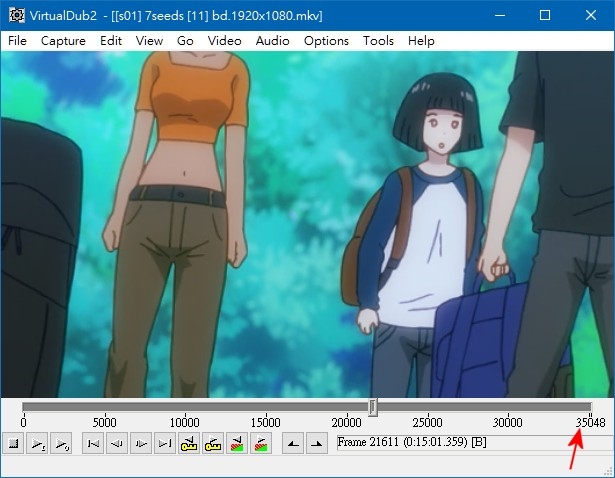615x478 pixels.
Task: Click the VirtualDub2 gear icon in title bar
Action: (16, 15)
